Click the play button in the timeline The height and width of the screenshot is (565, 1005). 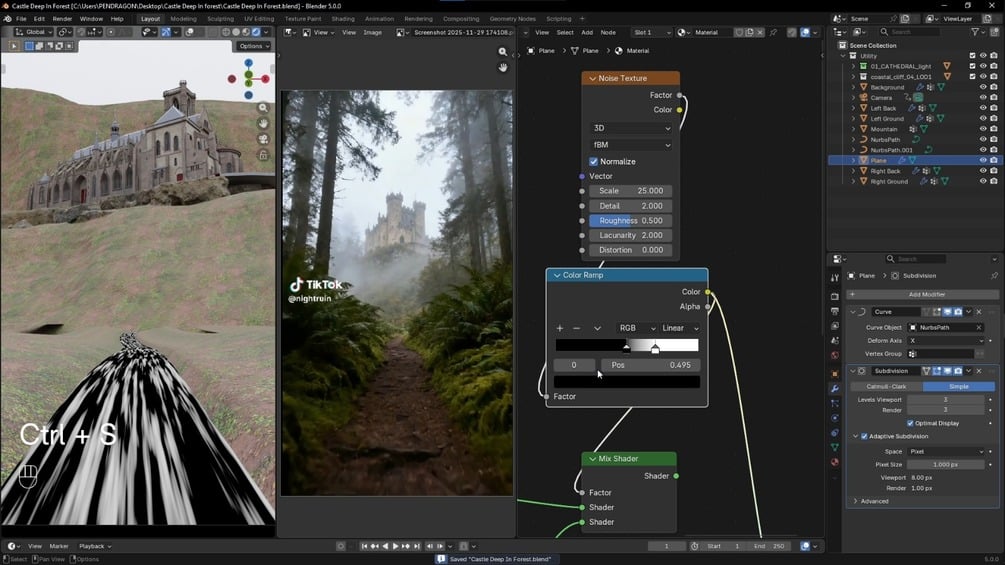[395, 546]
